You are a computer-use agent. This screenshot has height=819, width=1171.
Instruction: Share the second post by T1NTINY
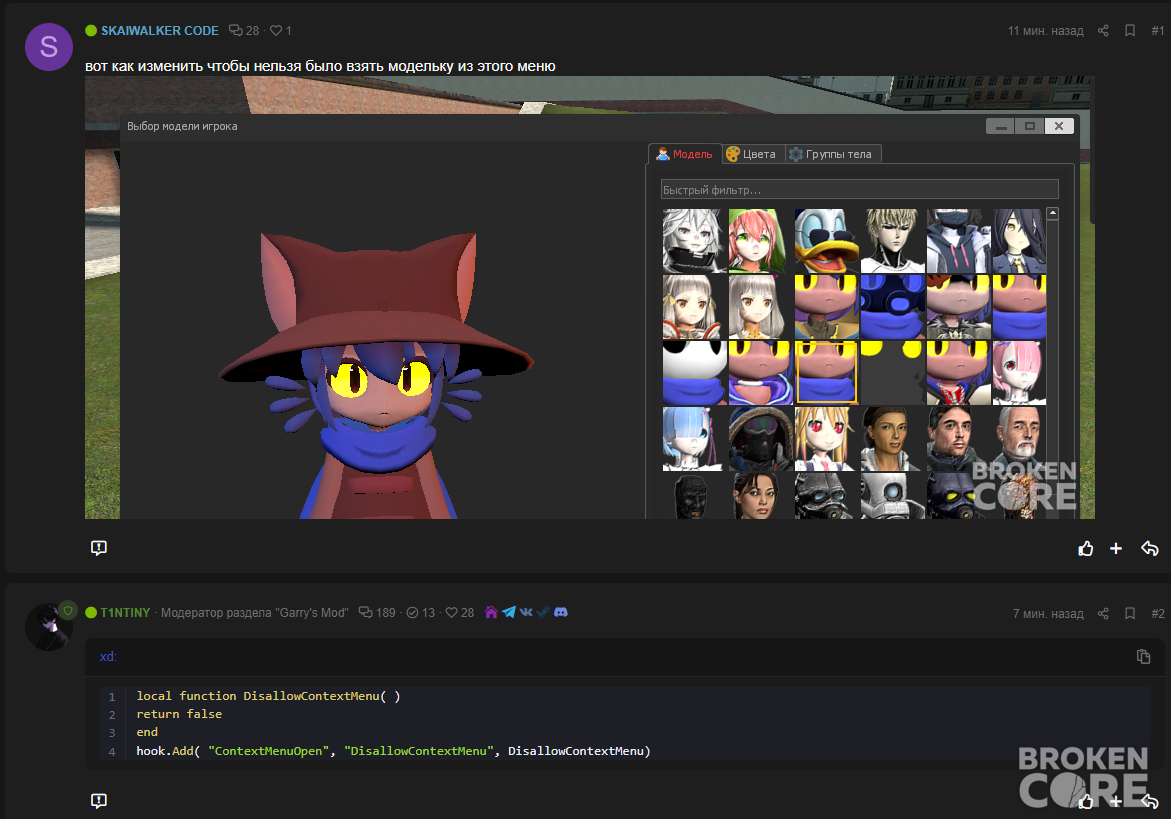tap(1103, 614)
